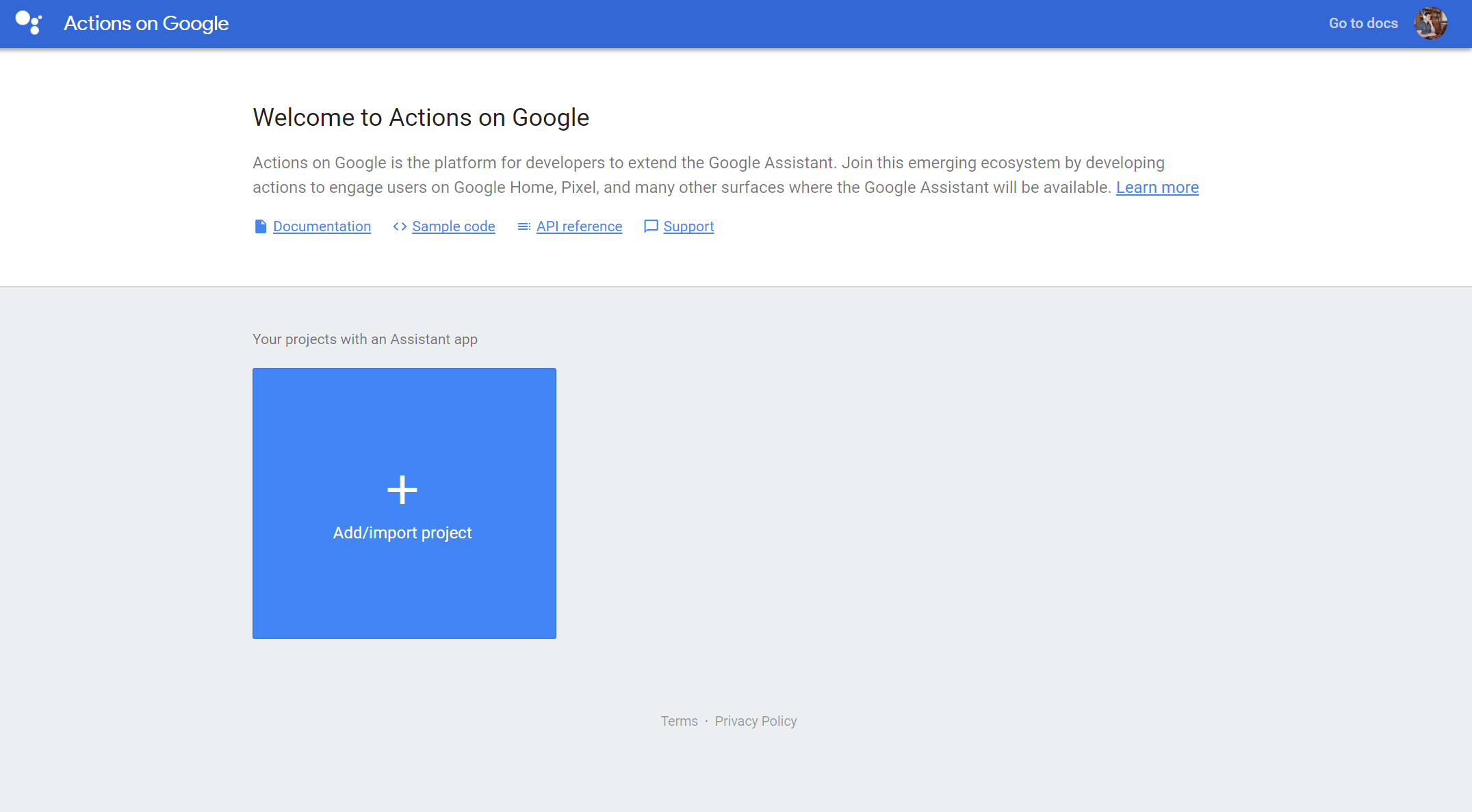The image size is (1472, 812).
Task: Click the code brackets icon beside Sample code
Action: [x=399, y=226]
